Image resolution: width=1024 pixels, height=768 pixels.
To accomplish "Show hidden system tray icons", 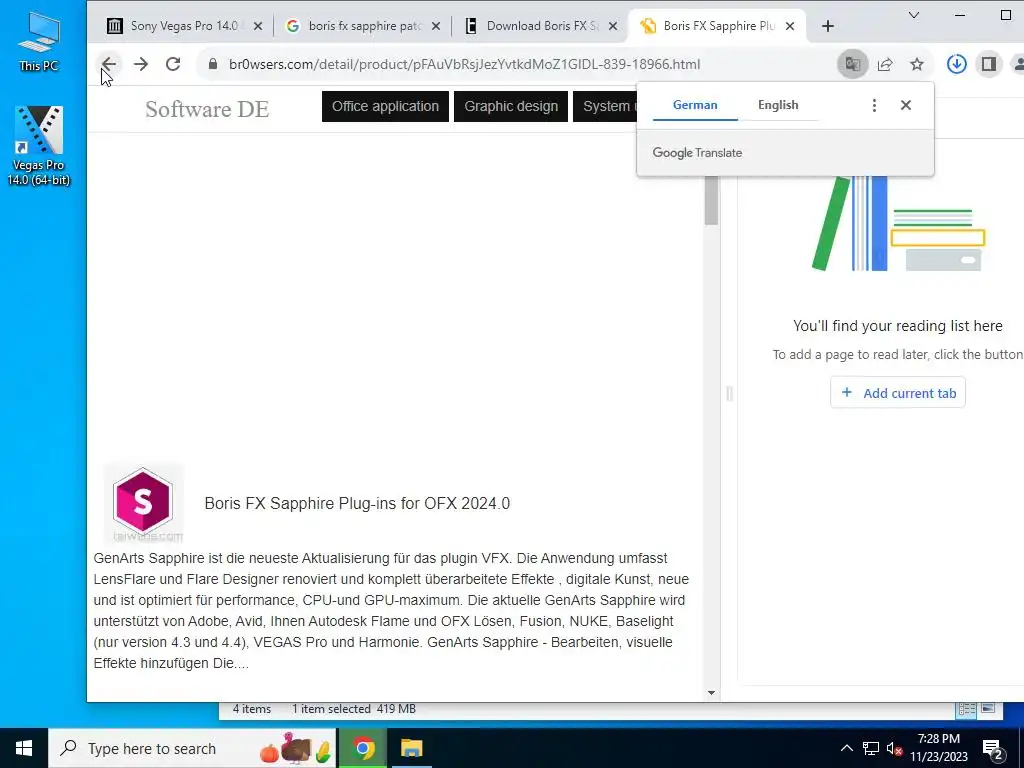I will coord(846,748).
